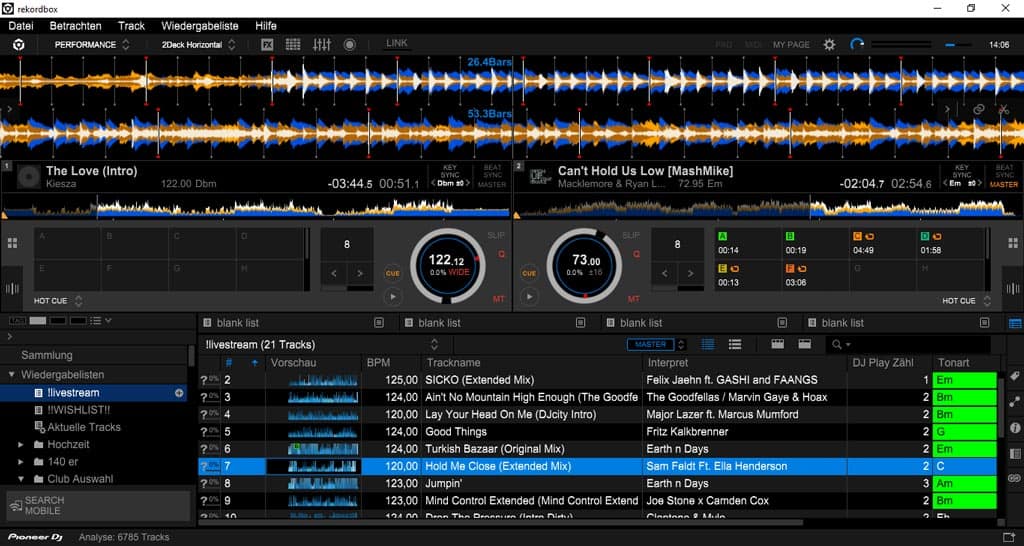Open the Wiedergabeliste menu

[x=200, y=26]
